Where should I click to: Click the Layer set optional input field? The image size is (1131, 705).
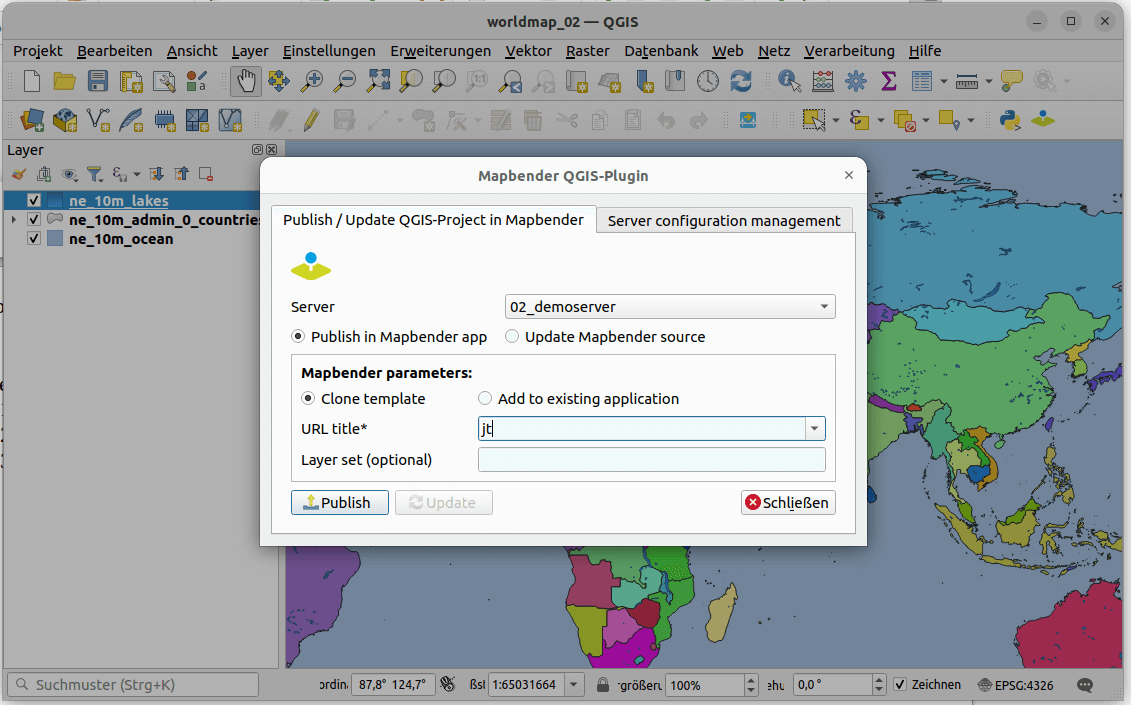coord(651,459)
